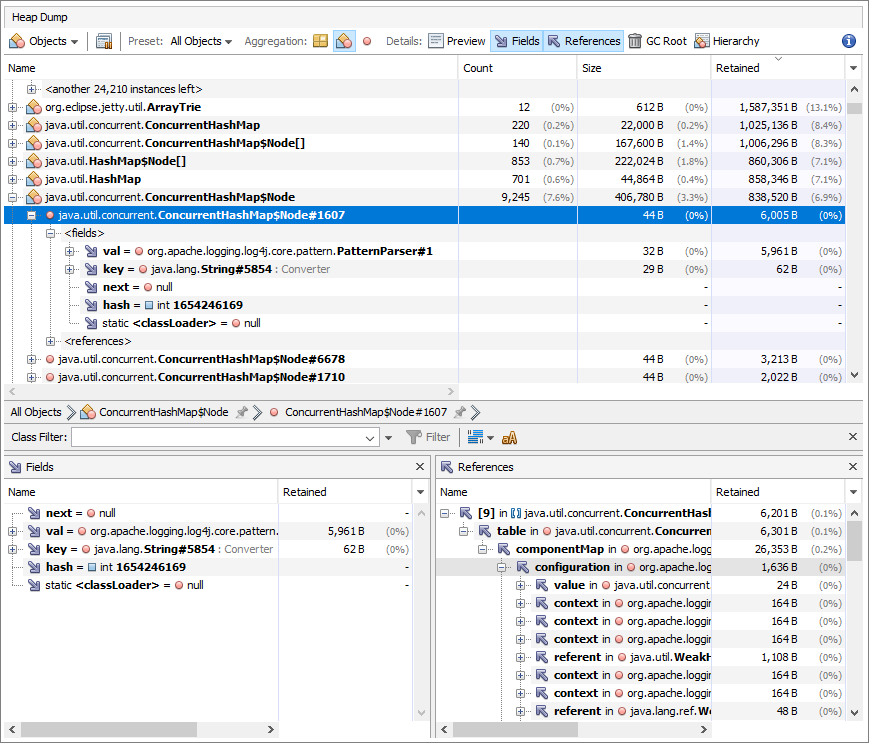The width and height of the screenshot is (869, 743).
Task: Click All Objects breadcrumb link
Action: 36,412
